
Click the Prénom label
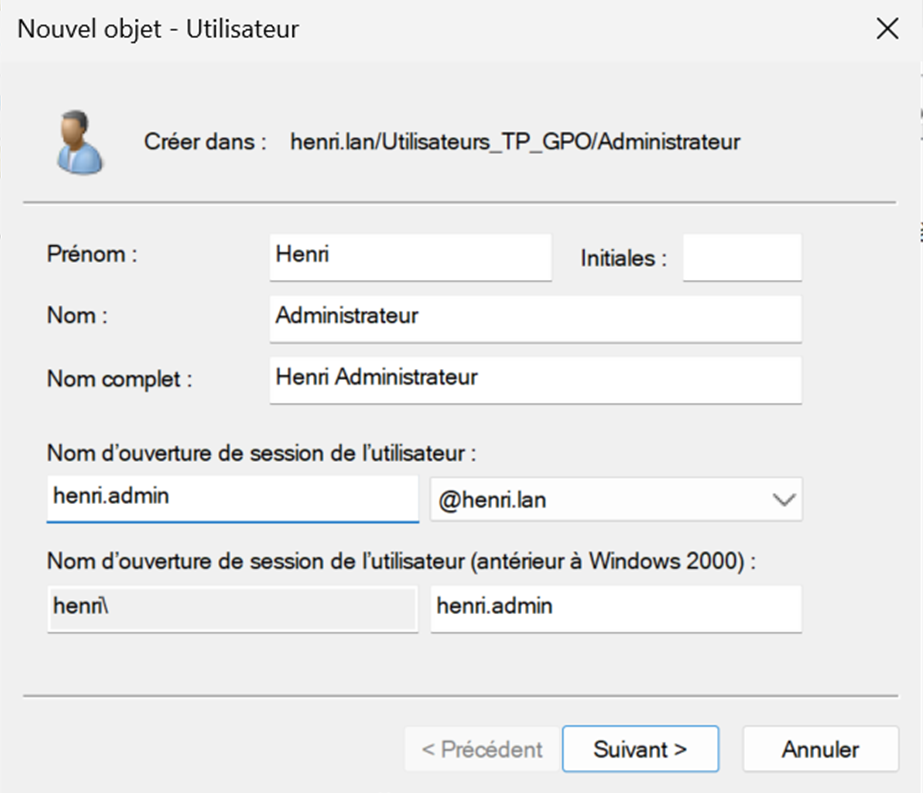point(92,254)
